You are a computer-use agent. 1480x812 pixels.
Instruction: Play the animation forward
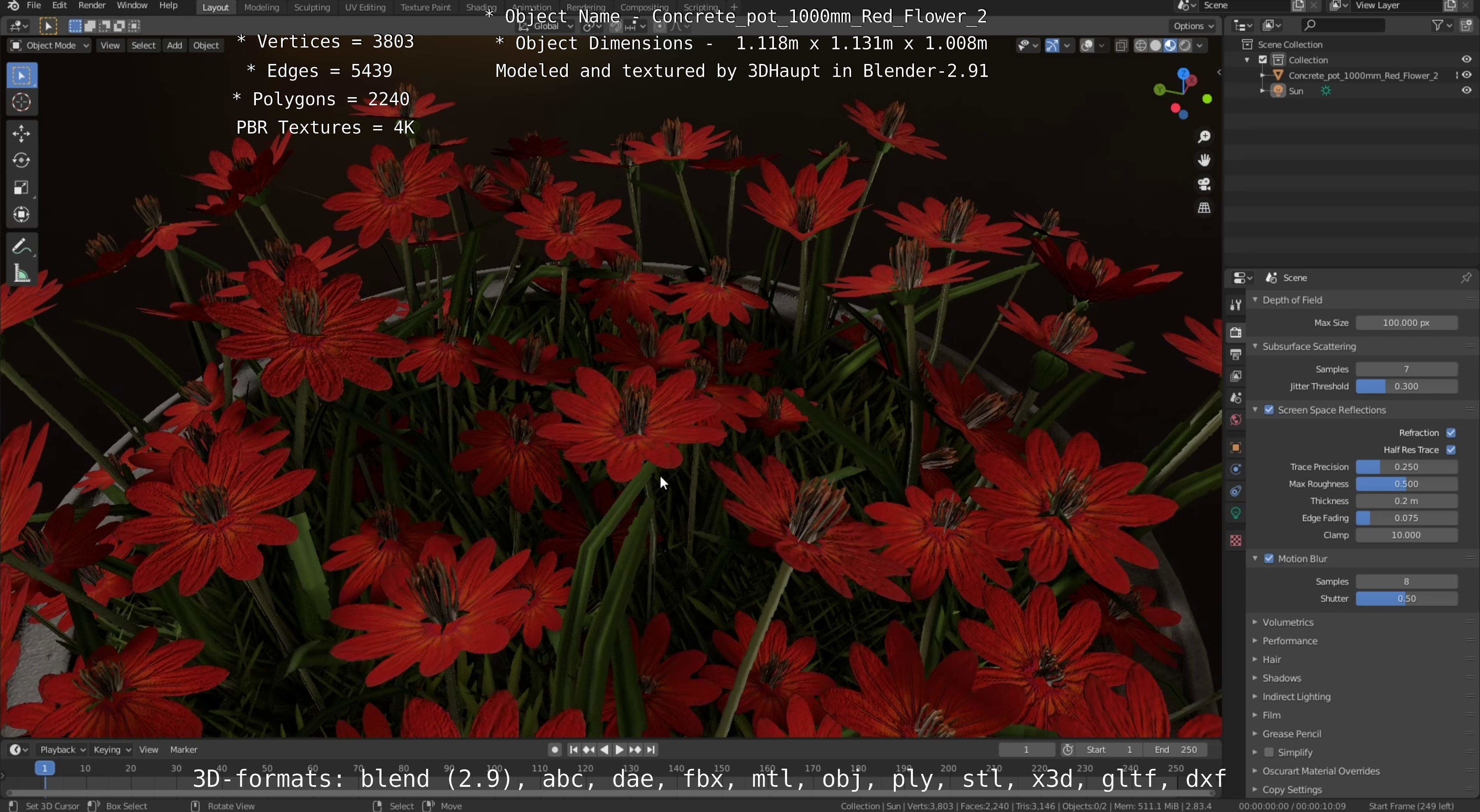click(619, 749)
